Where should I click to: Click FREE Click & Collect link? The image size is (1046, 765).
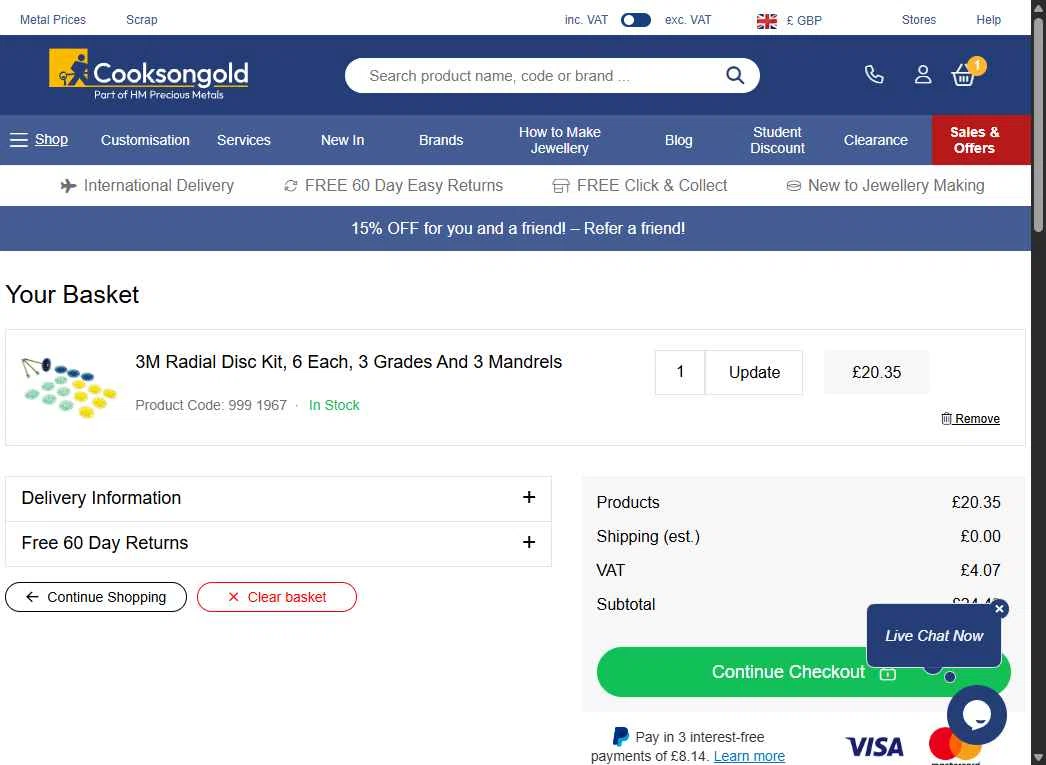point(640,185)
